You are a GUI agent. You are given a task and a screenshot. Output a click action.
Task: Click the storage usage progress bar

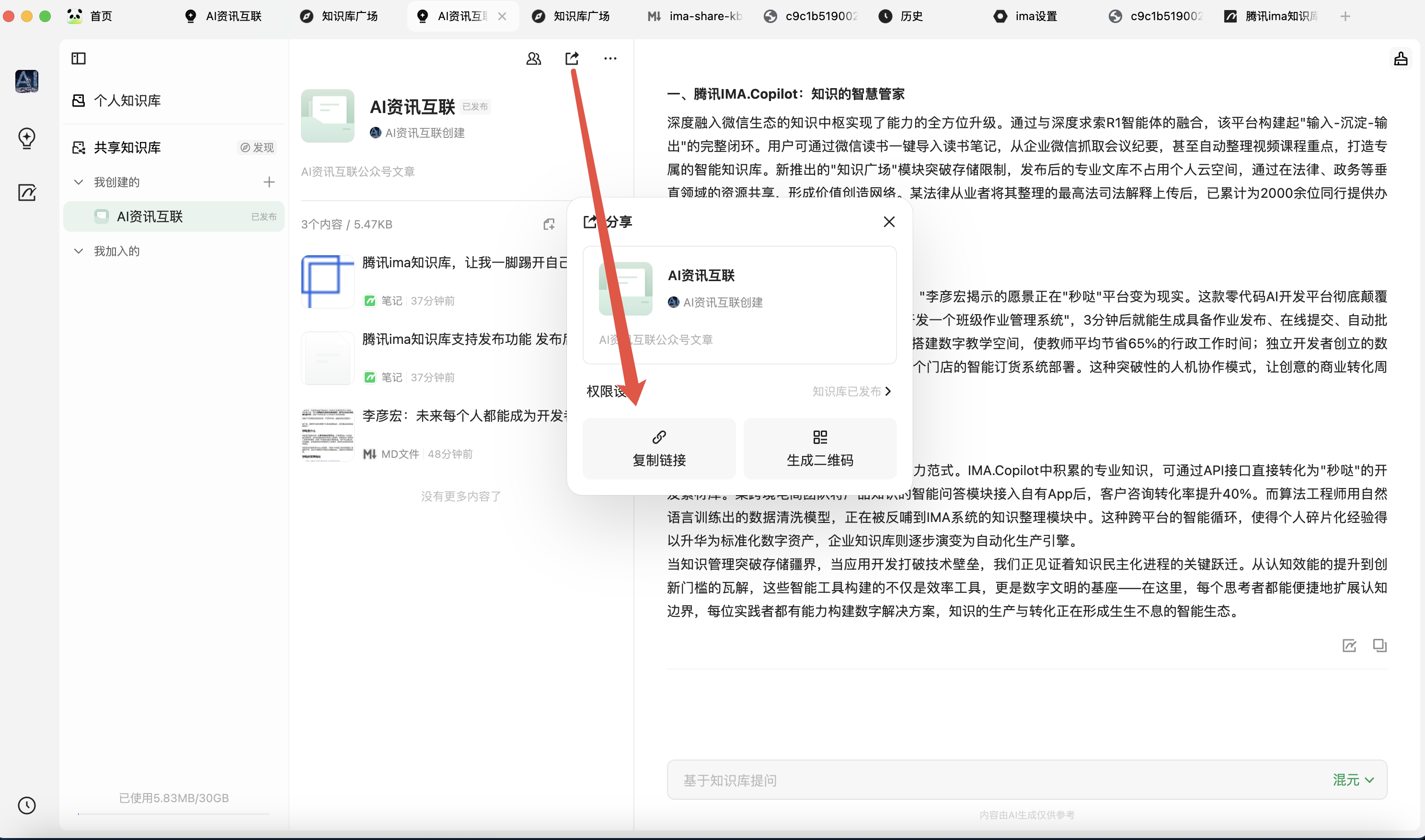tap(174, 814)
